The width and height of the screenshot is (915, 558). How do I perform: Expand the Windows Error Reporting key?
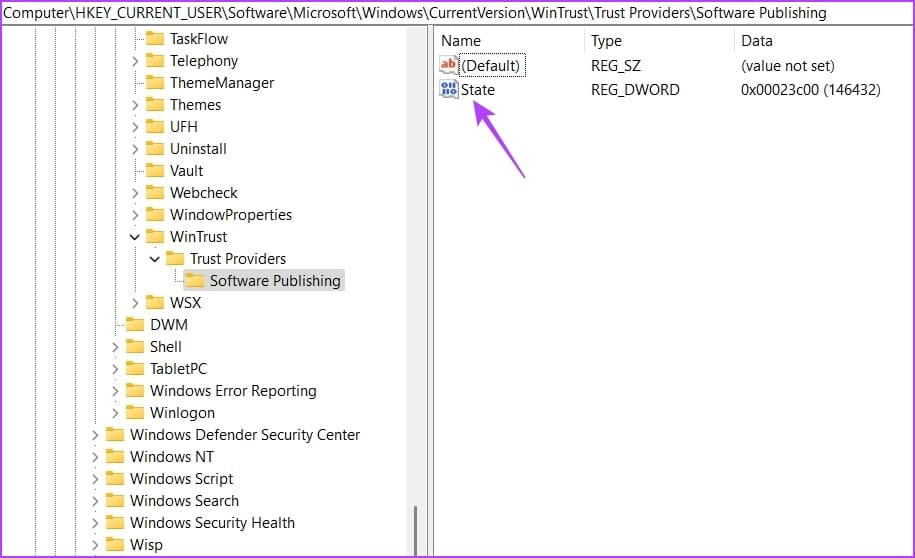[x=115, y=390]
